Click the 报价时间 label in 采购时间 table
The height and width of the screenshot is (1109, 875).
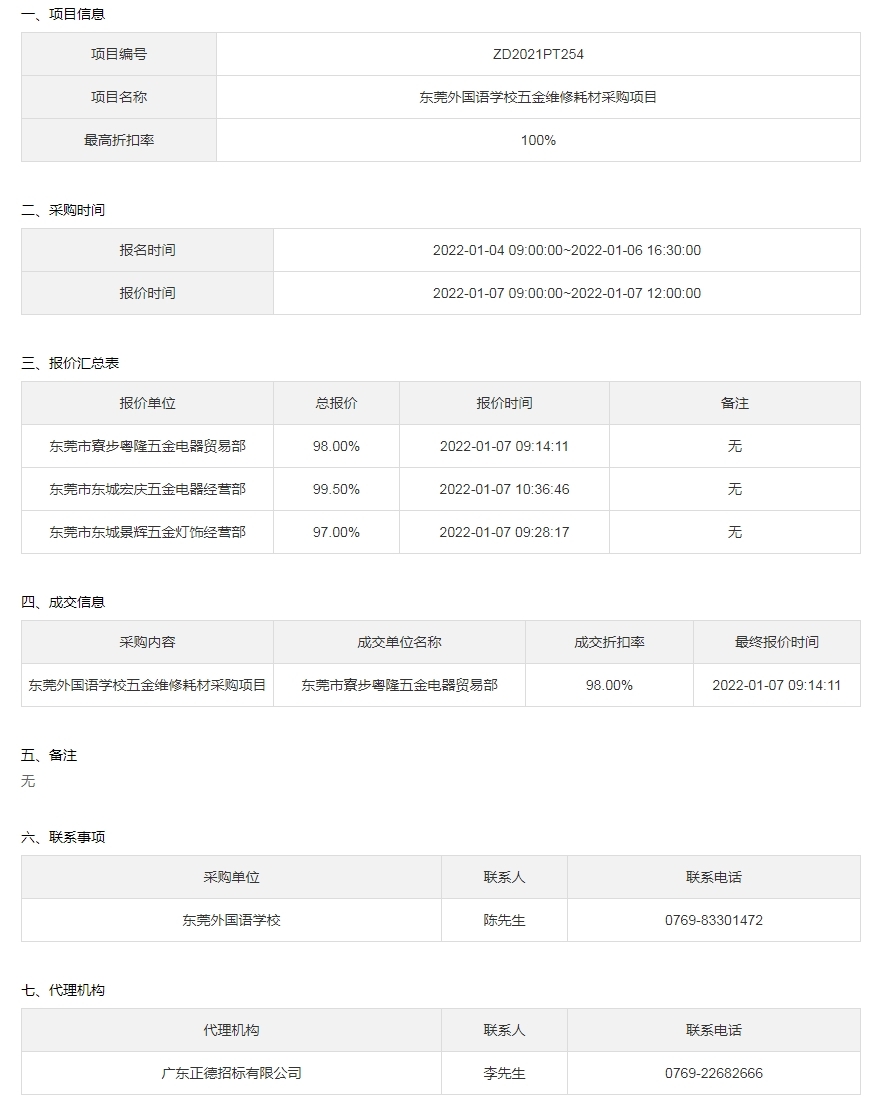[x=147, y=293]
